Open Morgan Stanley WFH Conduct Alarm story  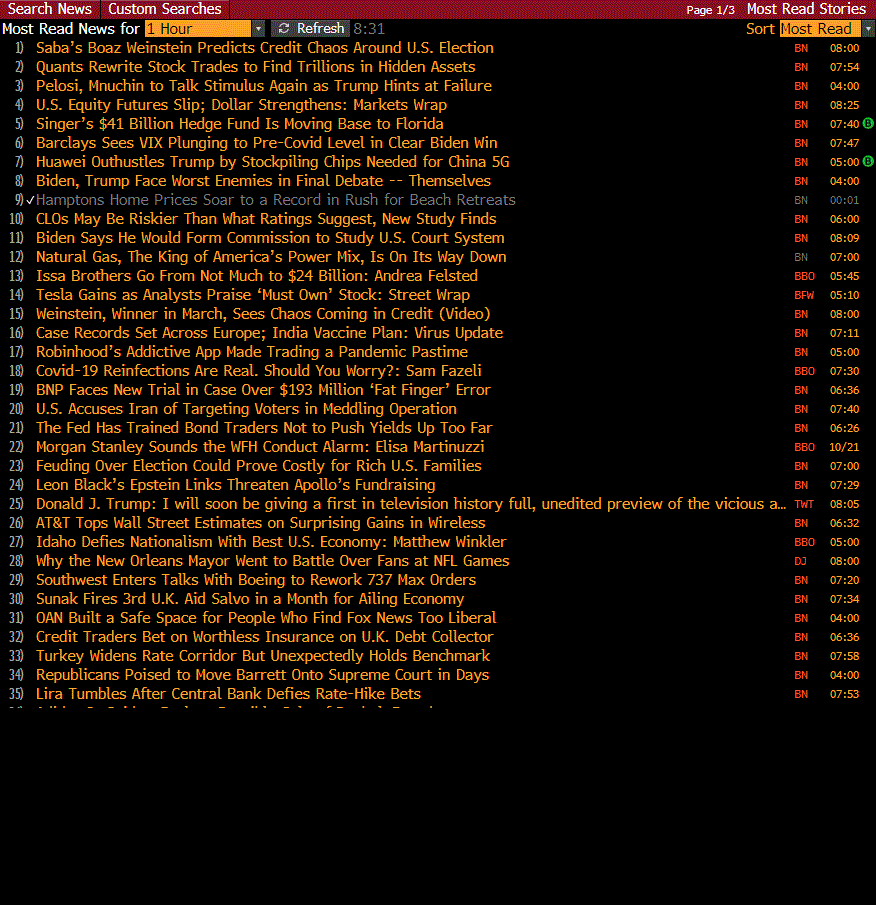[x=260, y=447]
